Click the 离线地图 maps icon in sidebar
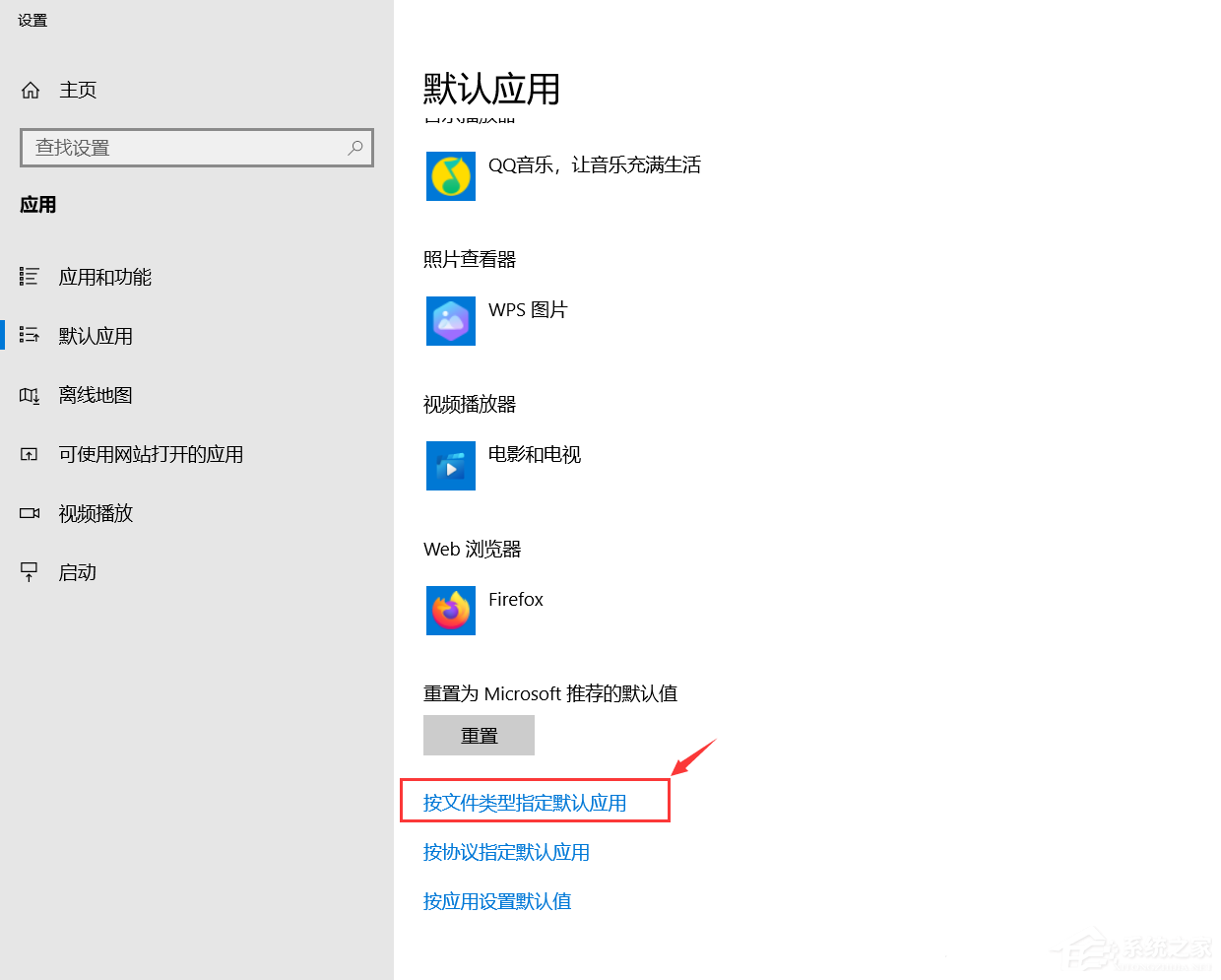This screenshot has height=980, width=1221. point(31,395)
